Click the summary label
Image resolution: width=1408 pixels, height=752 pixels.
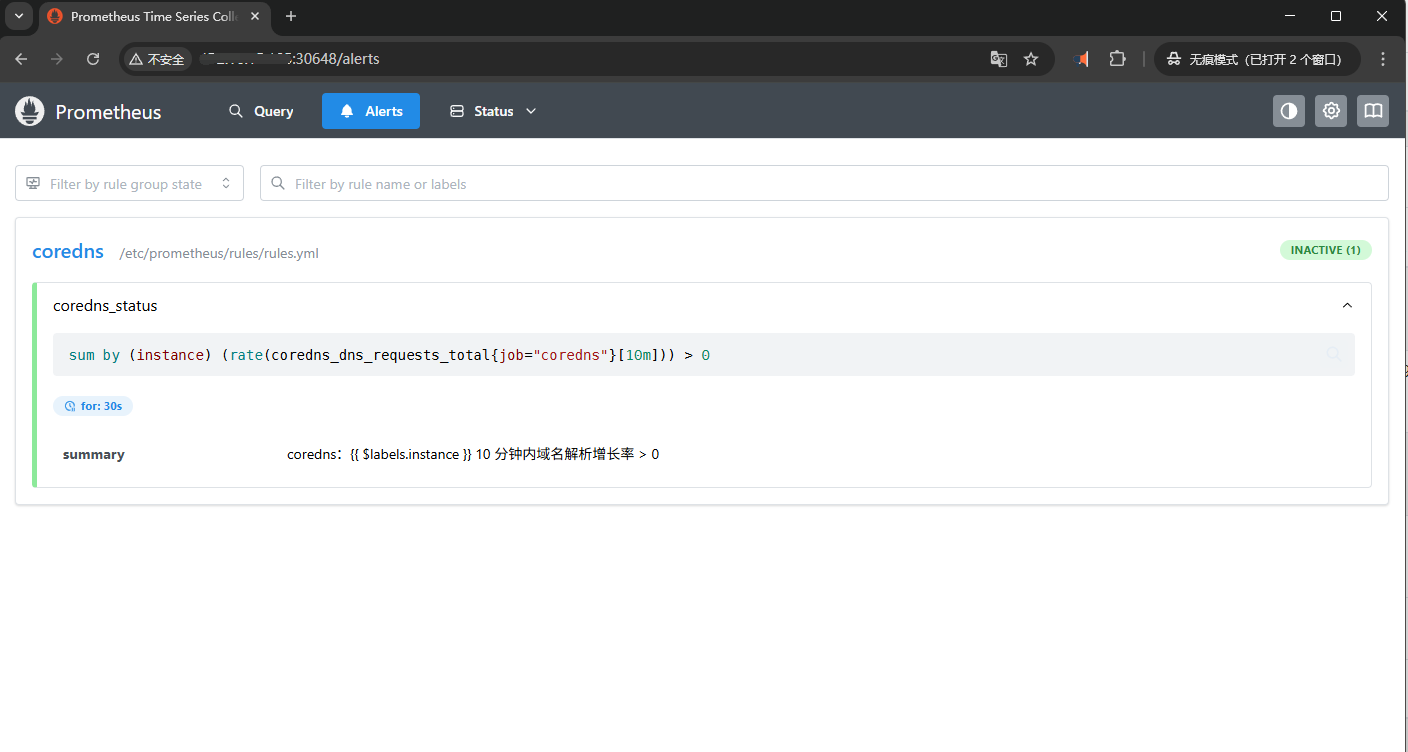[94, 454]
